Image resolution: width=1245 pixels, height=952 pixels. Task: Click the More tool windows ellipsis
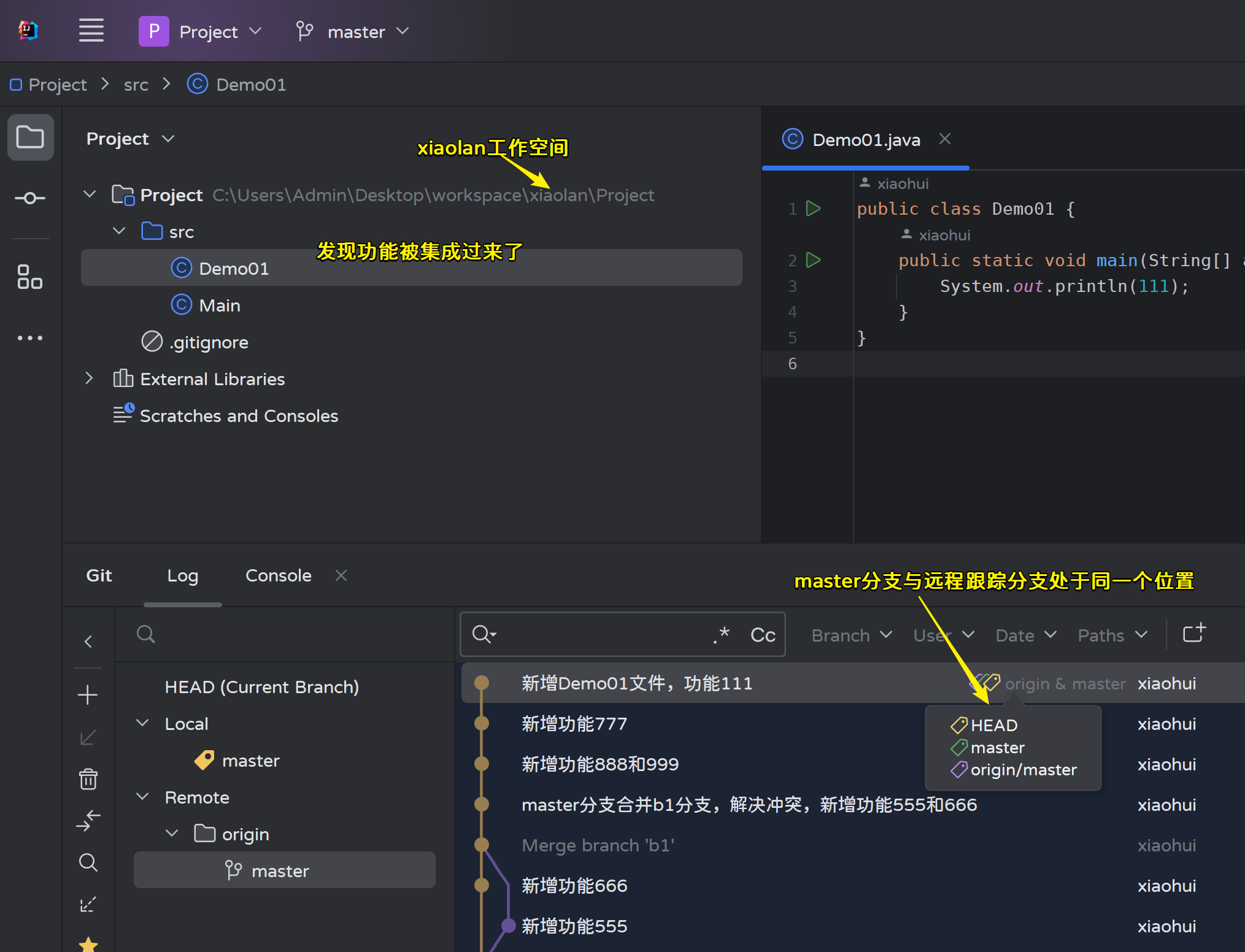pyautogui.click(x=30, y=338)
